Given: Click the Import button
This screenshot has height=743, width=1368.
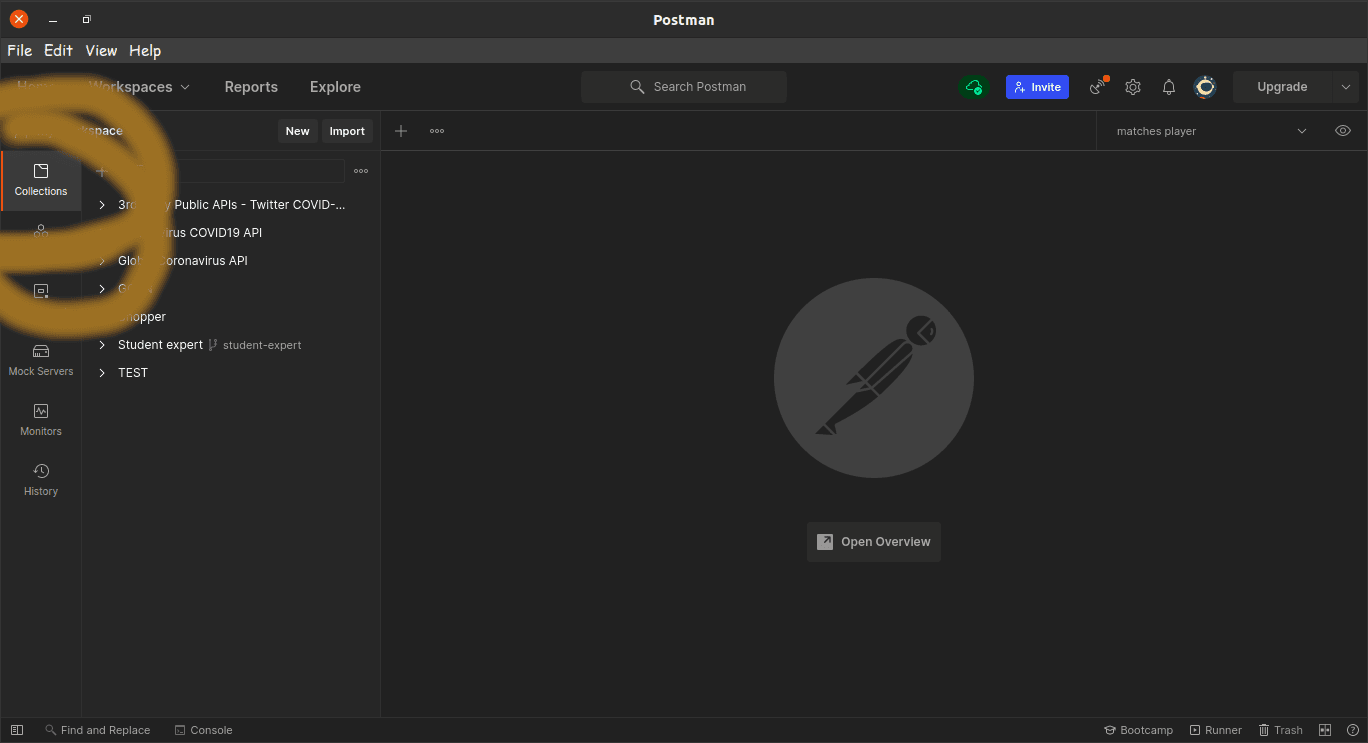Looking at the screenshot, I should tap(347, 131).
